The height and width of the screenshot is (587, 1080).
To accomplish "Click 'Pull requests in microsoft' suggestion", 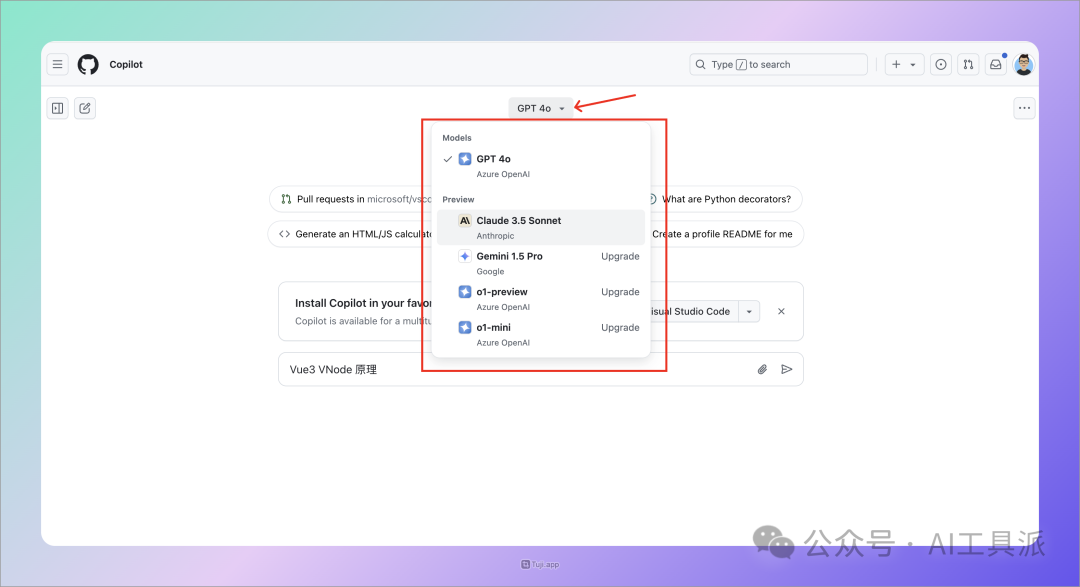I will pyautogui.click(x=351, y=199).
